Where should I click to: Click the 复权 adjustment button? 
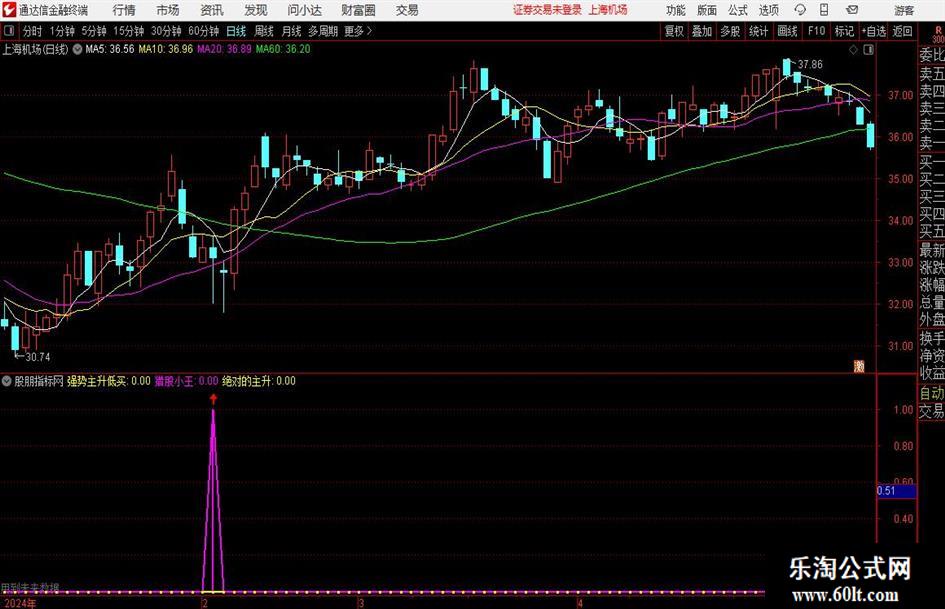[x=674, y=31]
